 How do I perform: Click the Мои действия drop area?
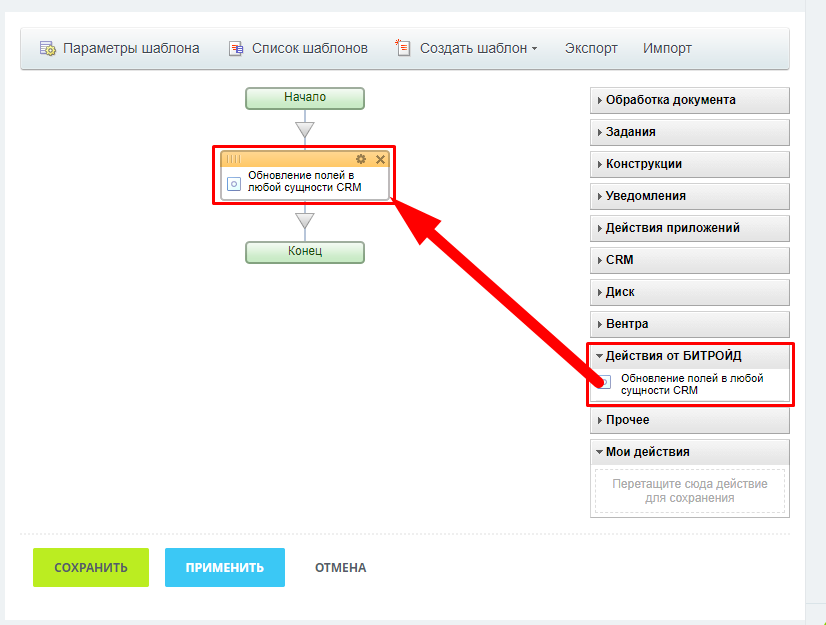[690, 491]
